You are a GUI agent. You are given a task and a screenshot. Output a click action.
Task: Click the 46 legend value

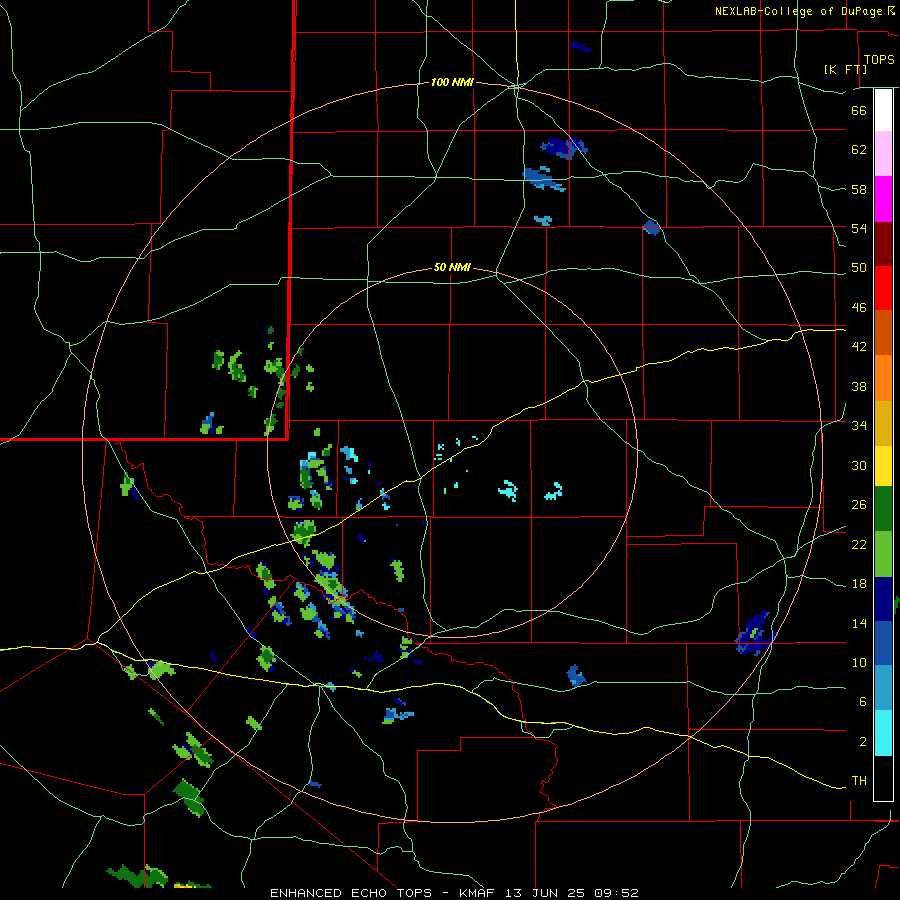pos(859,307)
